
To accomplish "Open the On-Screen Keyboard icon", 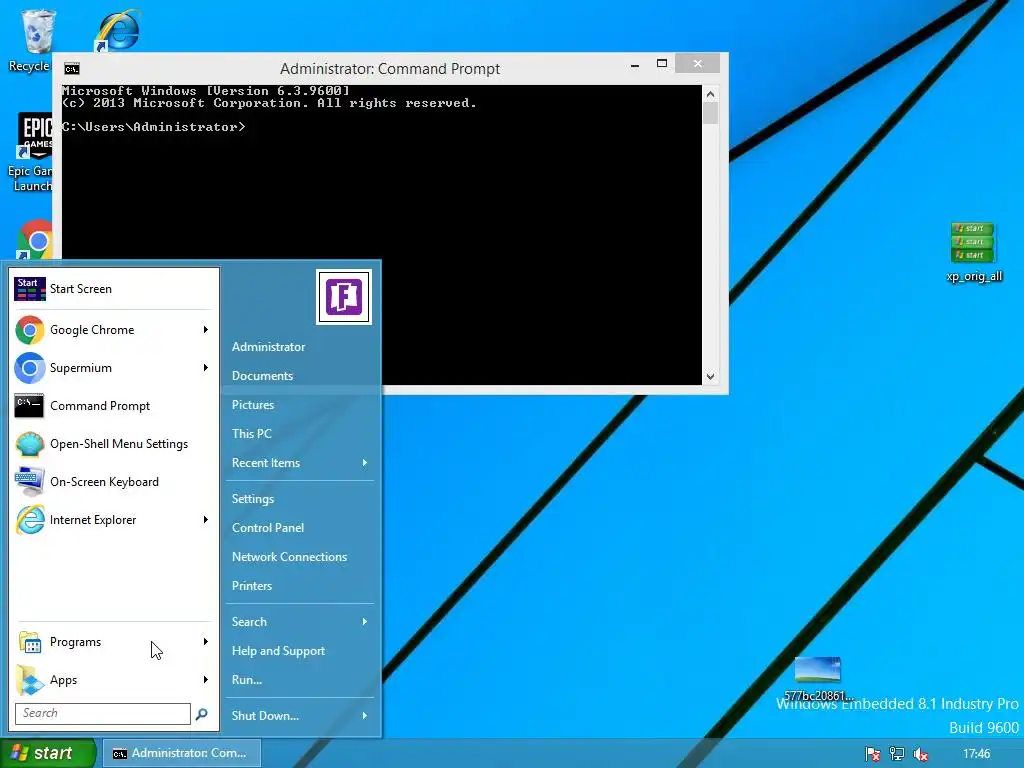I will [29, 482].
